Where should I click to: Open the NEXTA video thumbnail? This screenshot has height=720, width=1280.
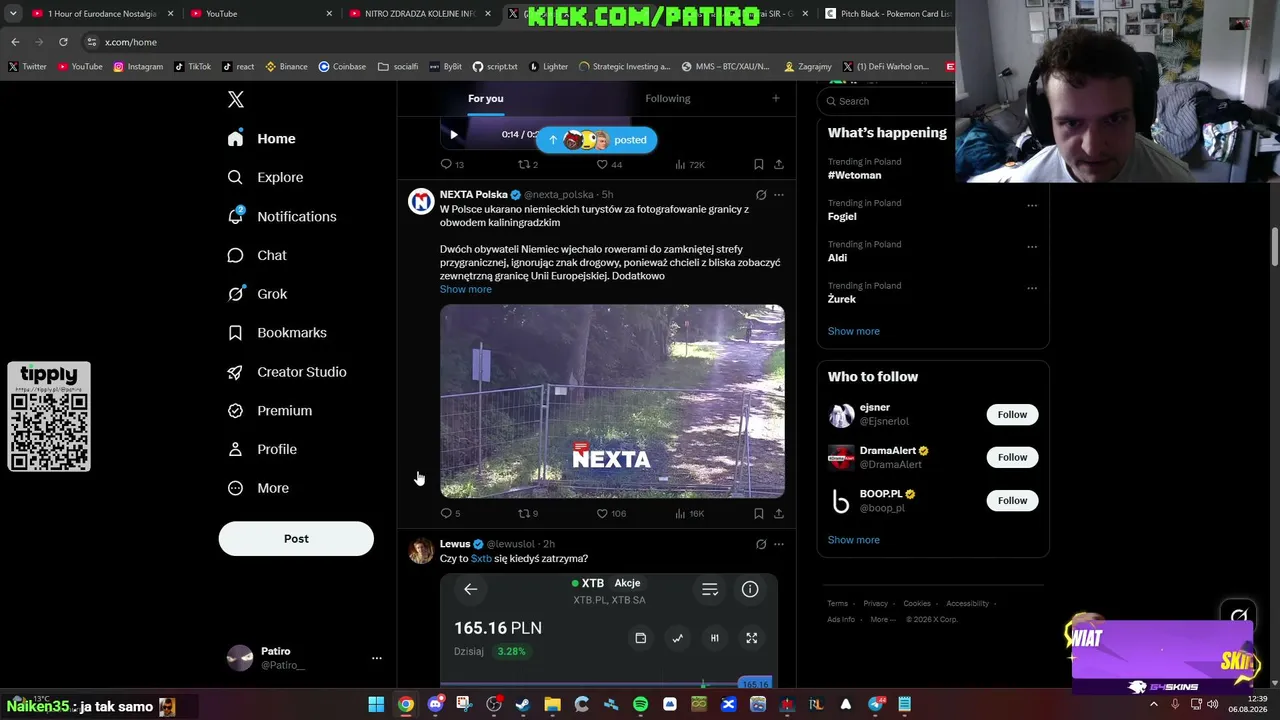pos(612,401)
